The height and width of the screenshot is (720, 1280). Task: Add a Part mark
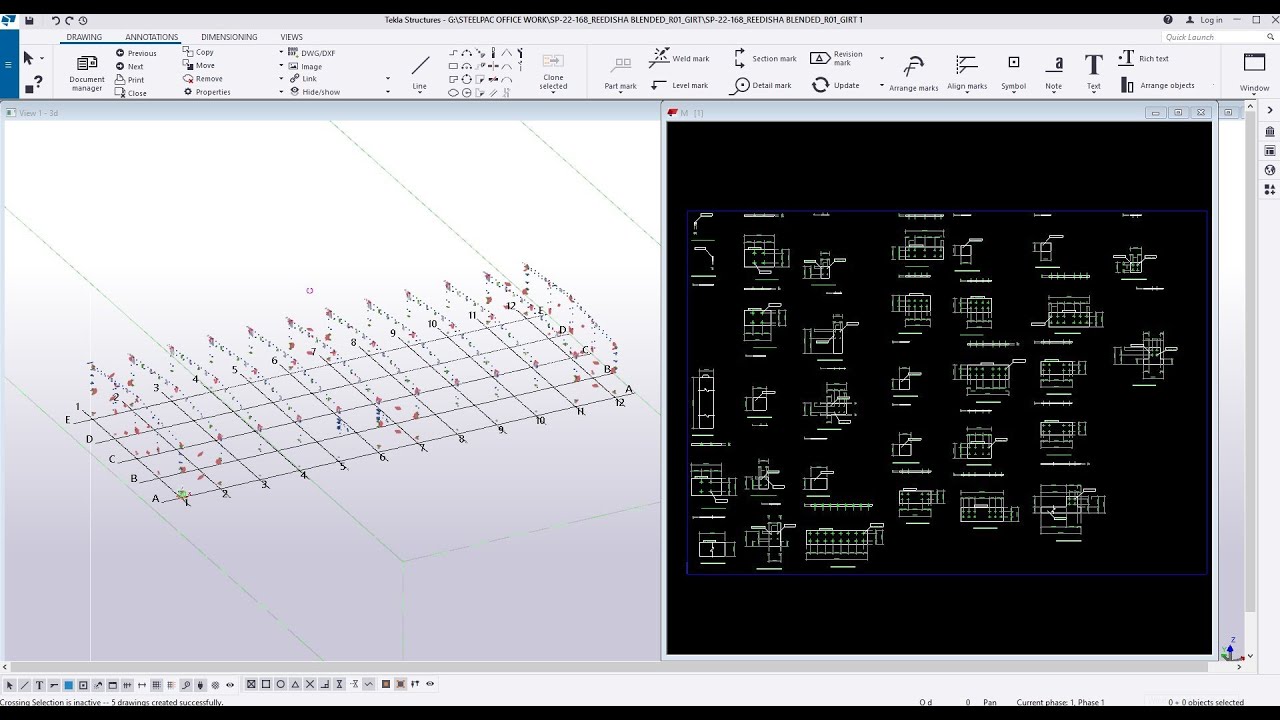(x=620, y=72)
